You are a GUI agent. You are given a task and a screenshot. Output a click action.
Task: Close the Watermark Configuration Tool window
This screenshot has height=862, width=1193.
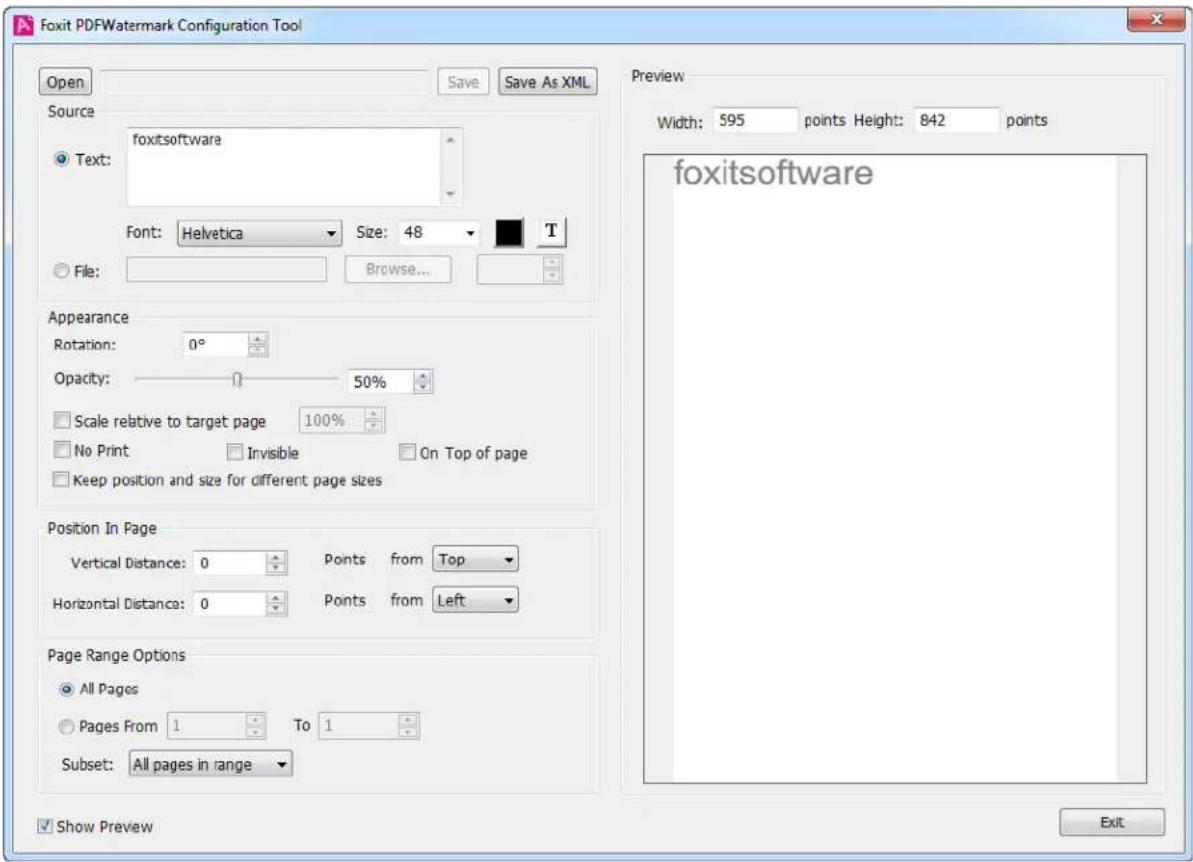pos(1156,20)
